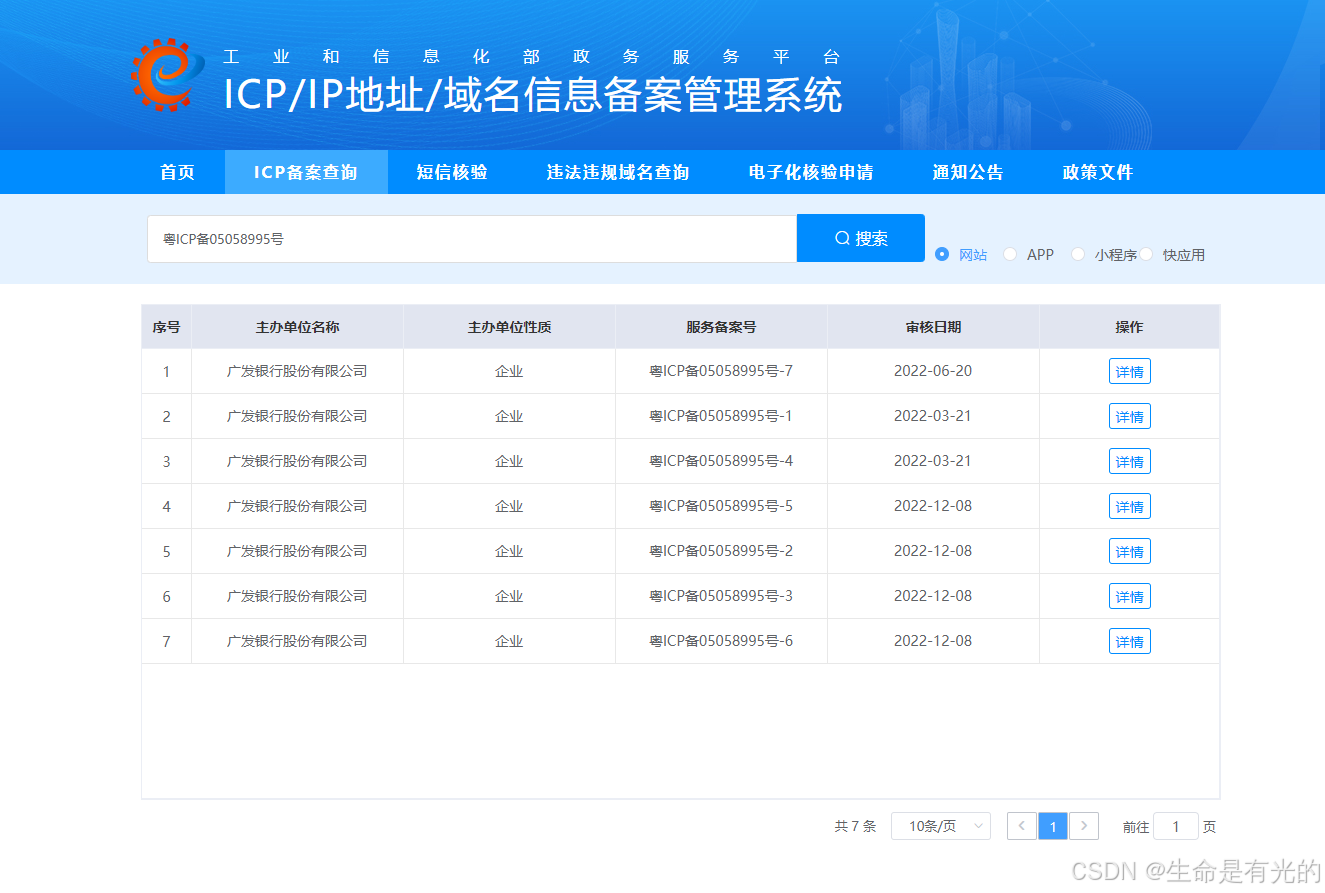Switch to the 首页 tab
The image size is (1325, 893).
[177, 172]
